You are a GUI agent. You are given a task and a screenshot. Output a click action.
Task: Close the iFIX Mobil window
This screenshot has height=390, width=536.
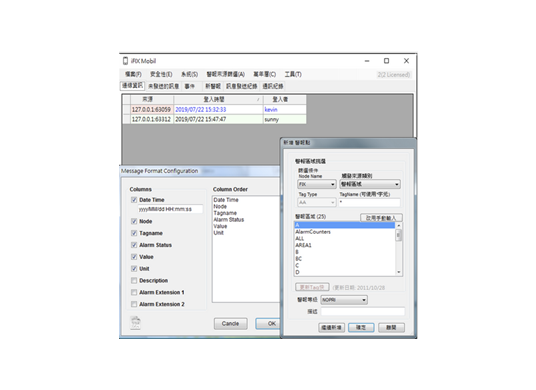click(x=406, y=61)
